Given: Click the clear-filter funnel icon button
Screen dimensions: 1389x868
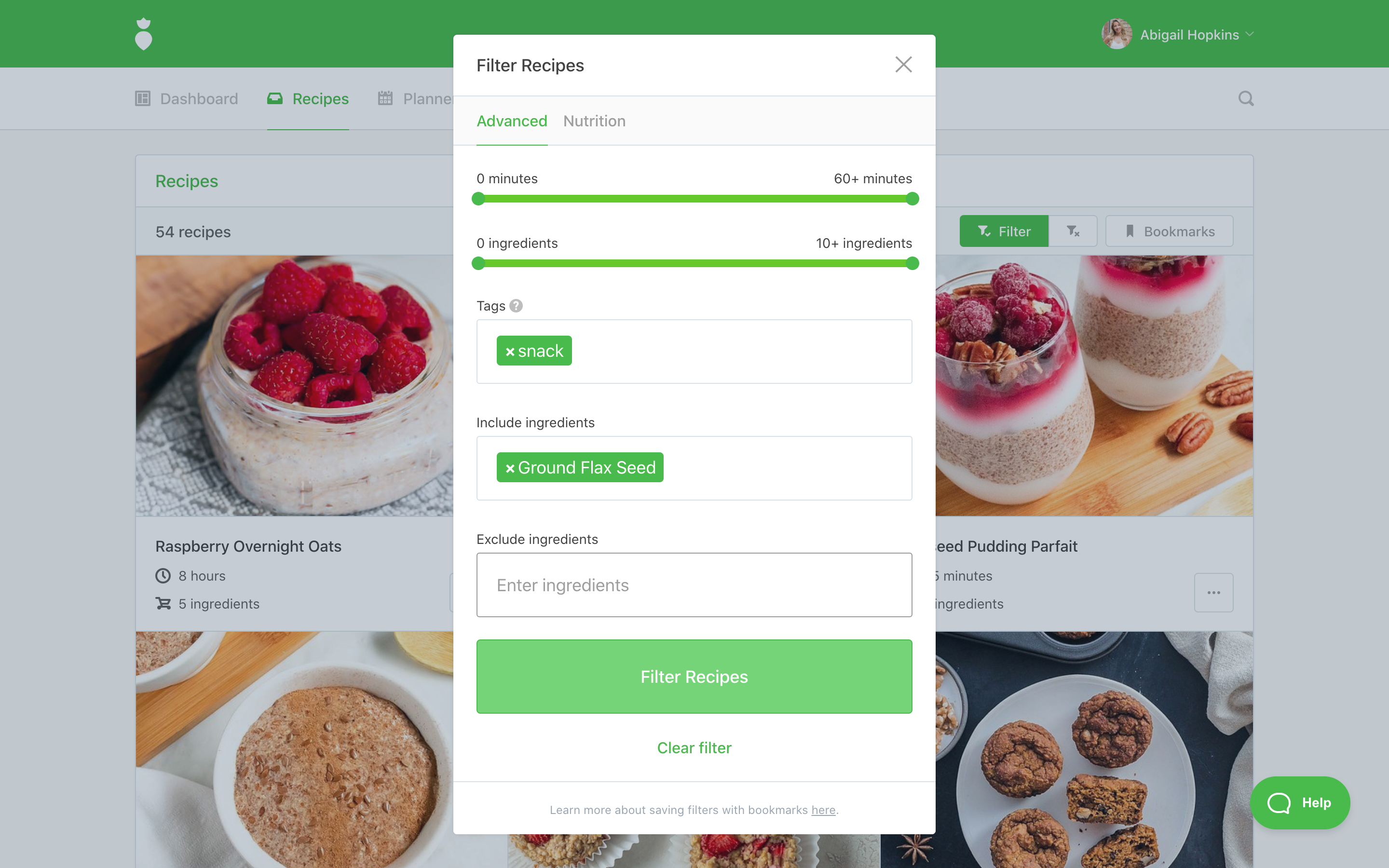Looking at the screenshot, I should tap(1073, 231).
